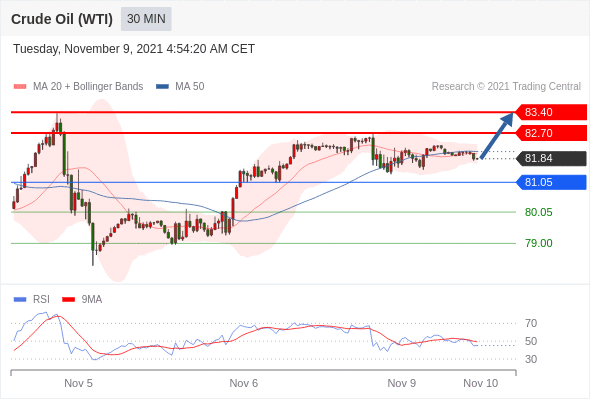Select the MA 20 + Bollinger Bands label
Image resolution: width=590 pixels, height=400 pixels.
(88, 87)
